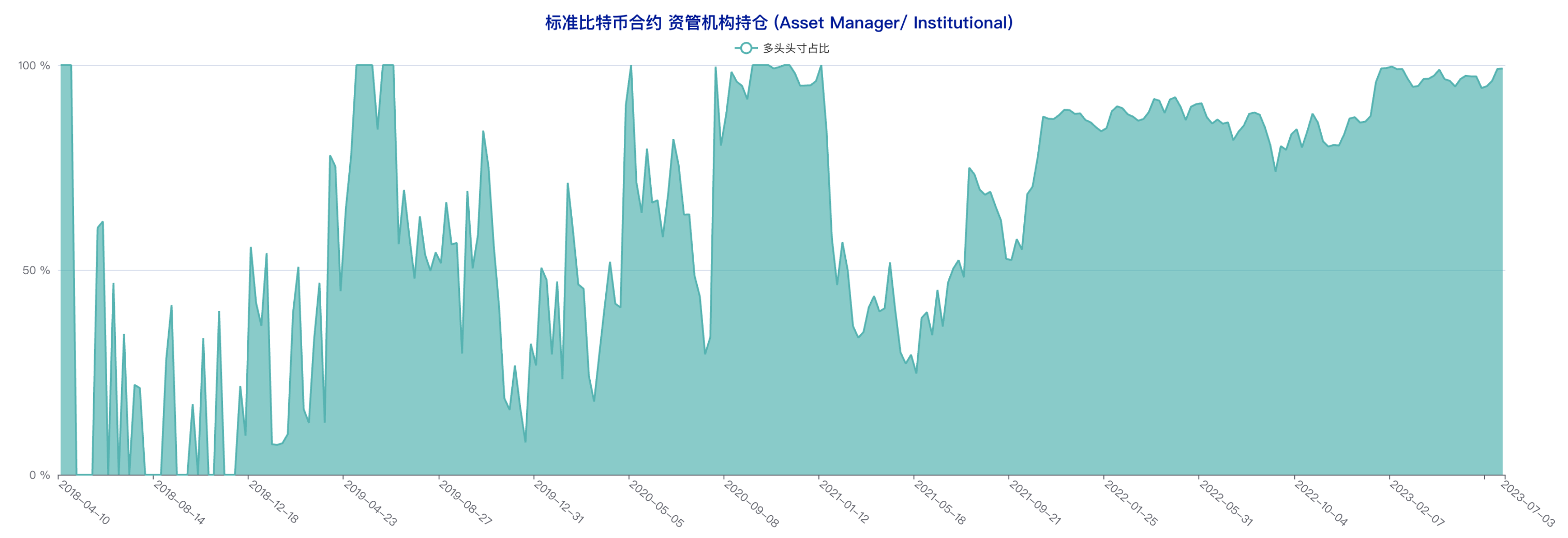Select the 2021-05-18 date label

tap(940, 503)
